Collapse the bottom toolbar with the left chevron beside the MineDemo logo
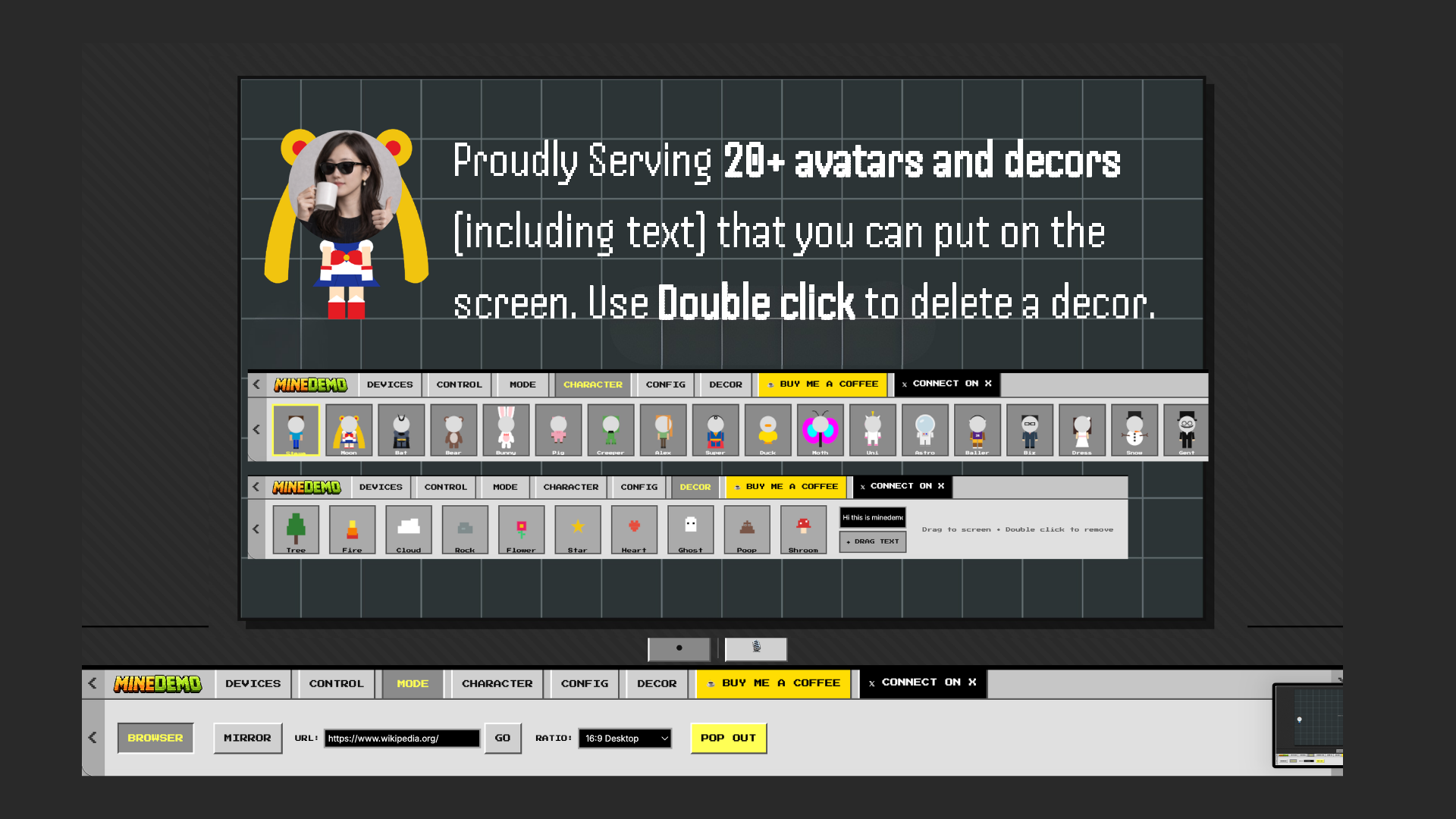1456x819 pixels. point(93,683)
